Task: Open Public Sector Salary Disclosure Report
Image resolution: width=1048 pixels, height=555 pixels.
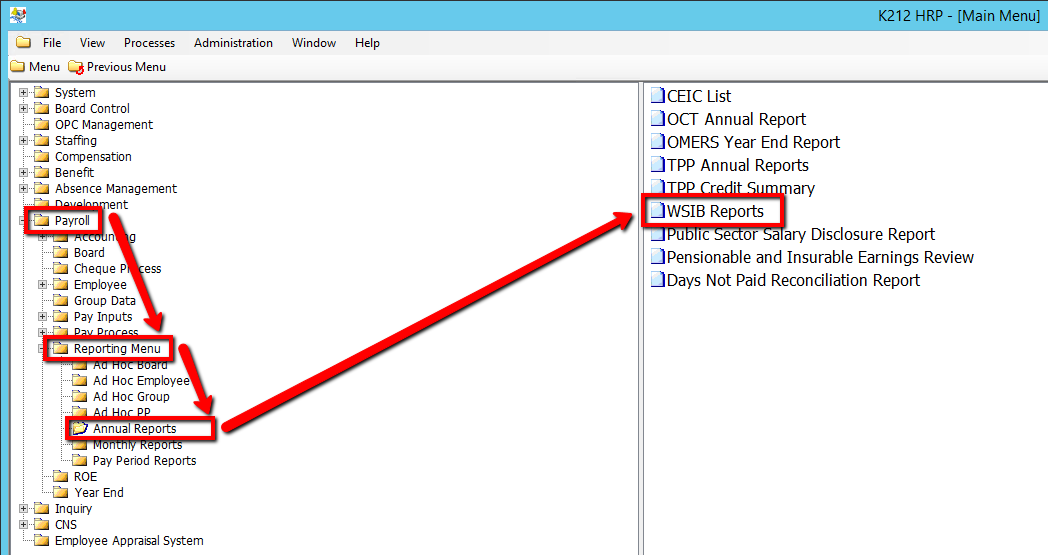Action: click(800, 234)
